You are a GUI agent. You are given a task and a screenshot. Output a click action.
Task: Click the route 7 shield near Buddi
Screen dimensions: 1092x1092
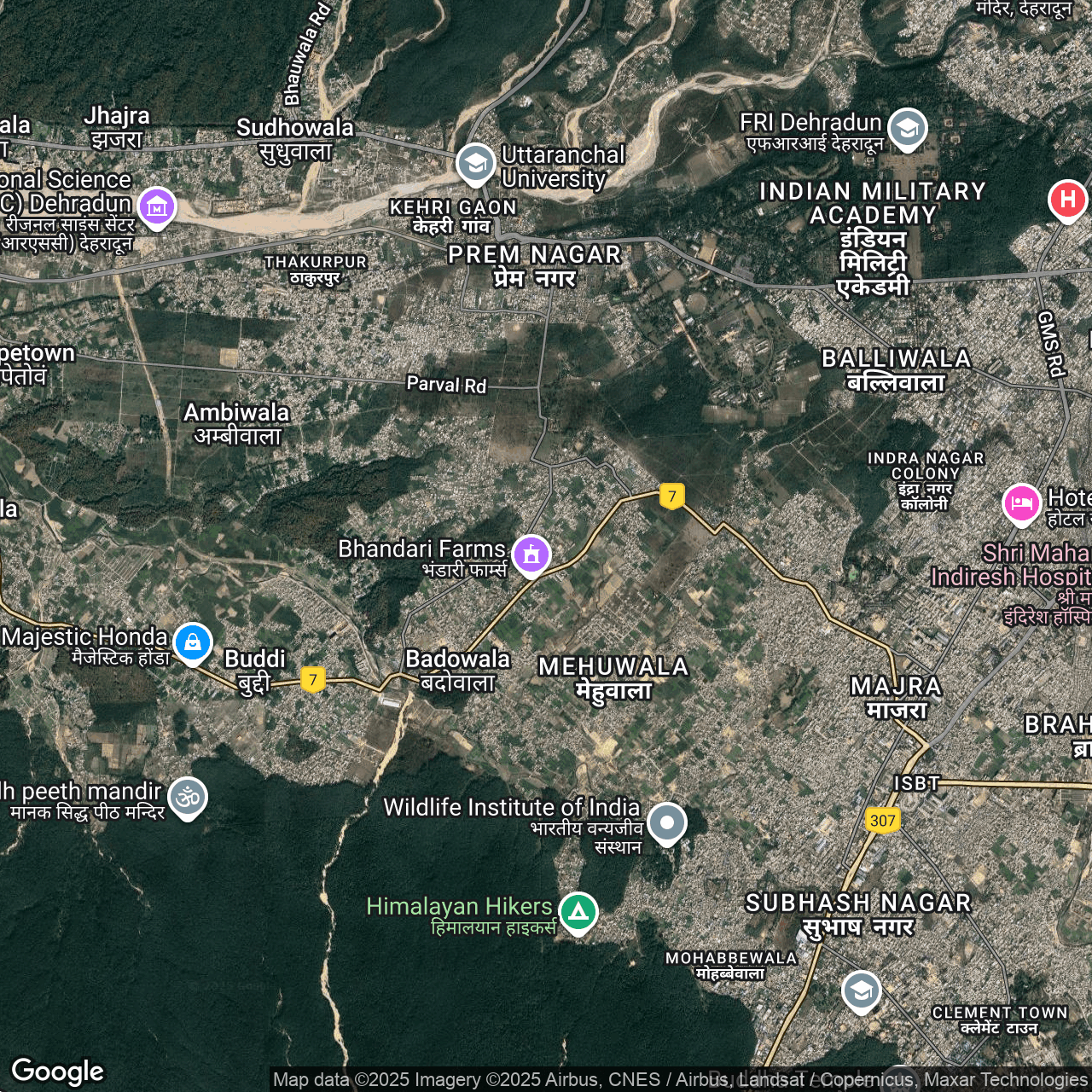point(313,680)
